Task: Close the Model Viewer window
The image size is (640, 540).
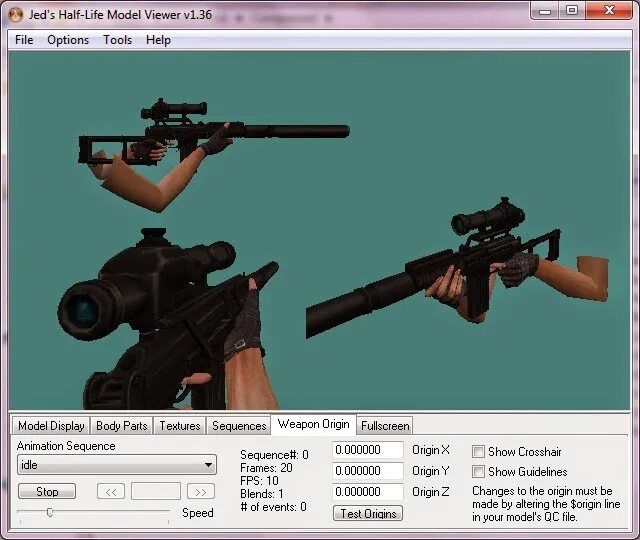Action: 609,11
